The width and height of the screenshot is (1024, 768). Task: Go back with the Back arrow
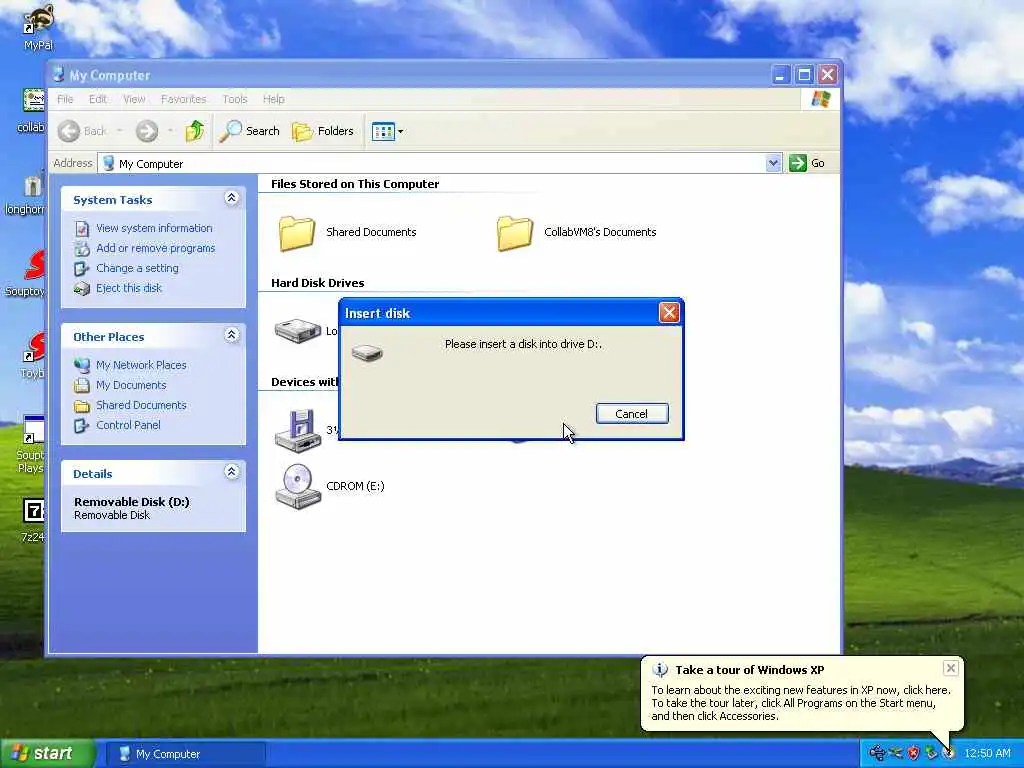point(82,131)
